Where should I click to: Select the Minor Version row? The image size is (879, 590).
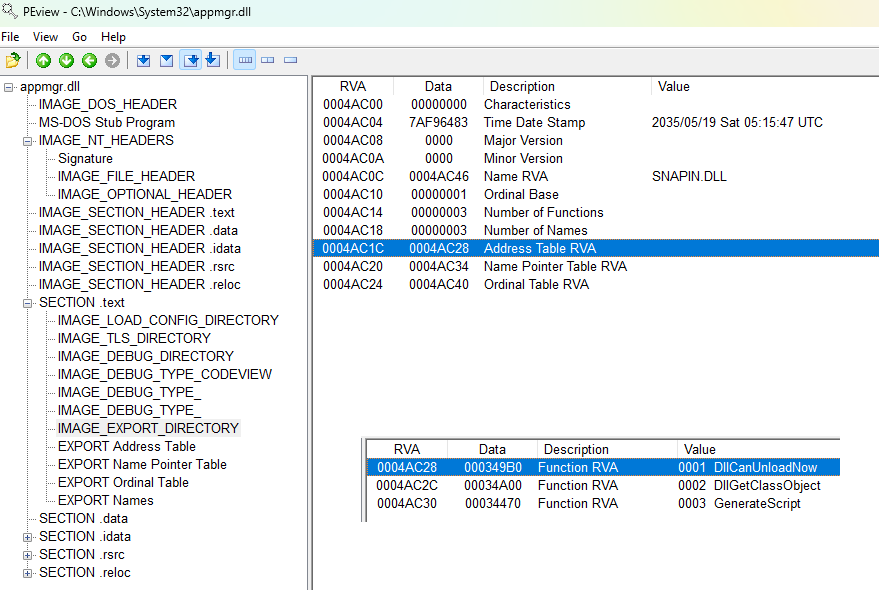596,158
